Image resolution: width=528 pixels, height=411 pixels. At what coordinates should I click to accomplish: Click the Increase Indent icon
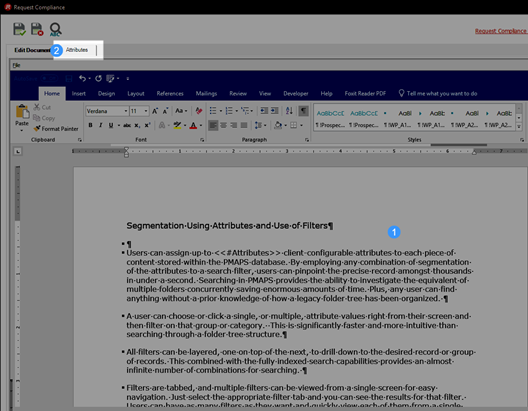(x=274, y=111)
